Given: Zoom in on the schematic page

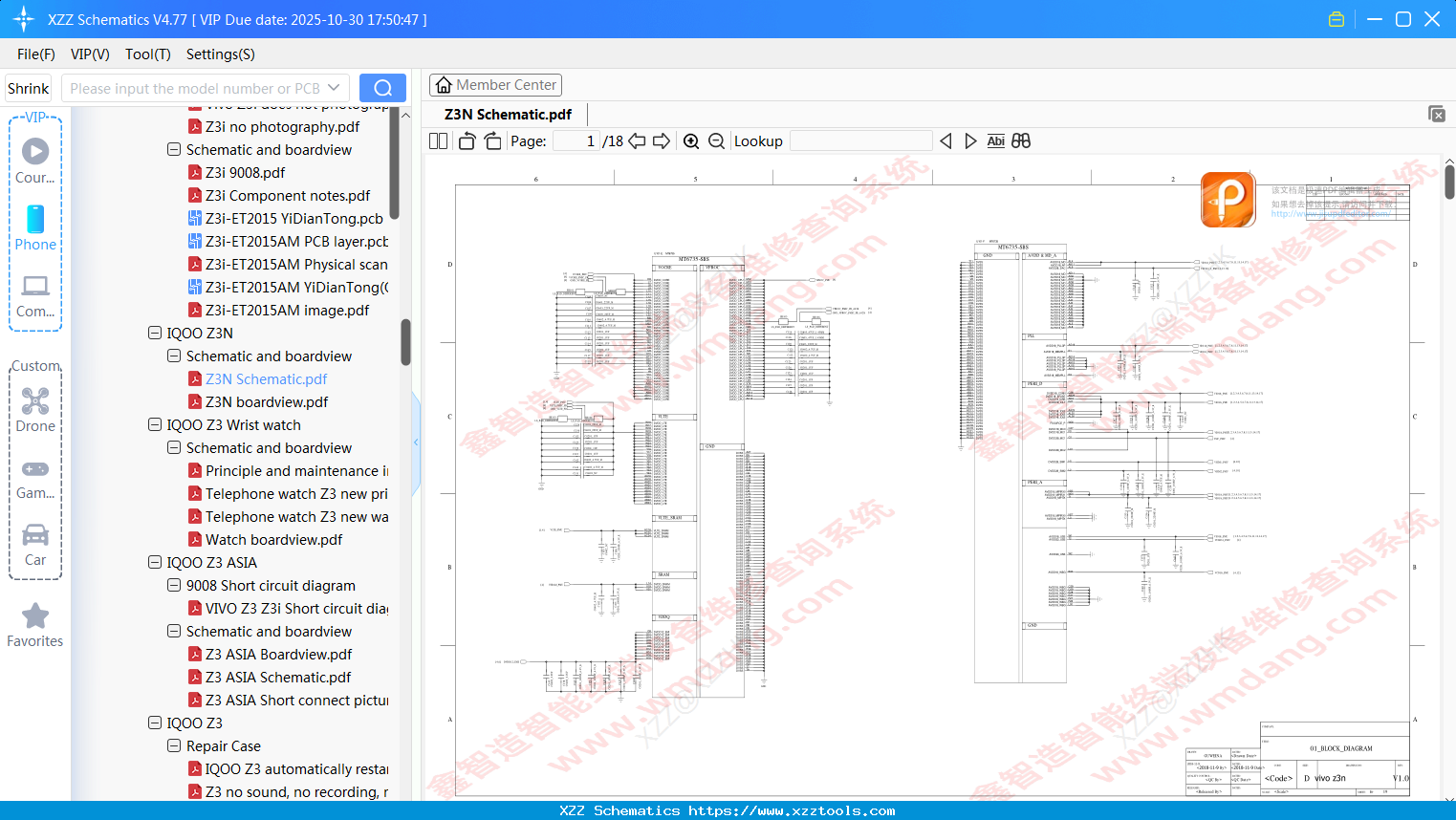Looking at the screenshot, I should pyautogui.click(x=690, y=140).
